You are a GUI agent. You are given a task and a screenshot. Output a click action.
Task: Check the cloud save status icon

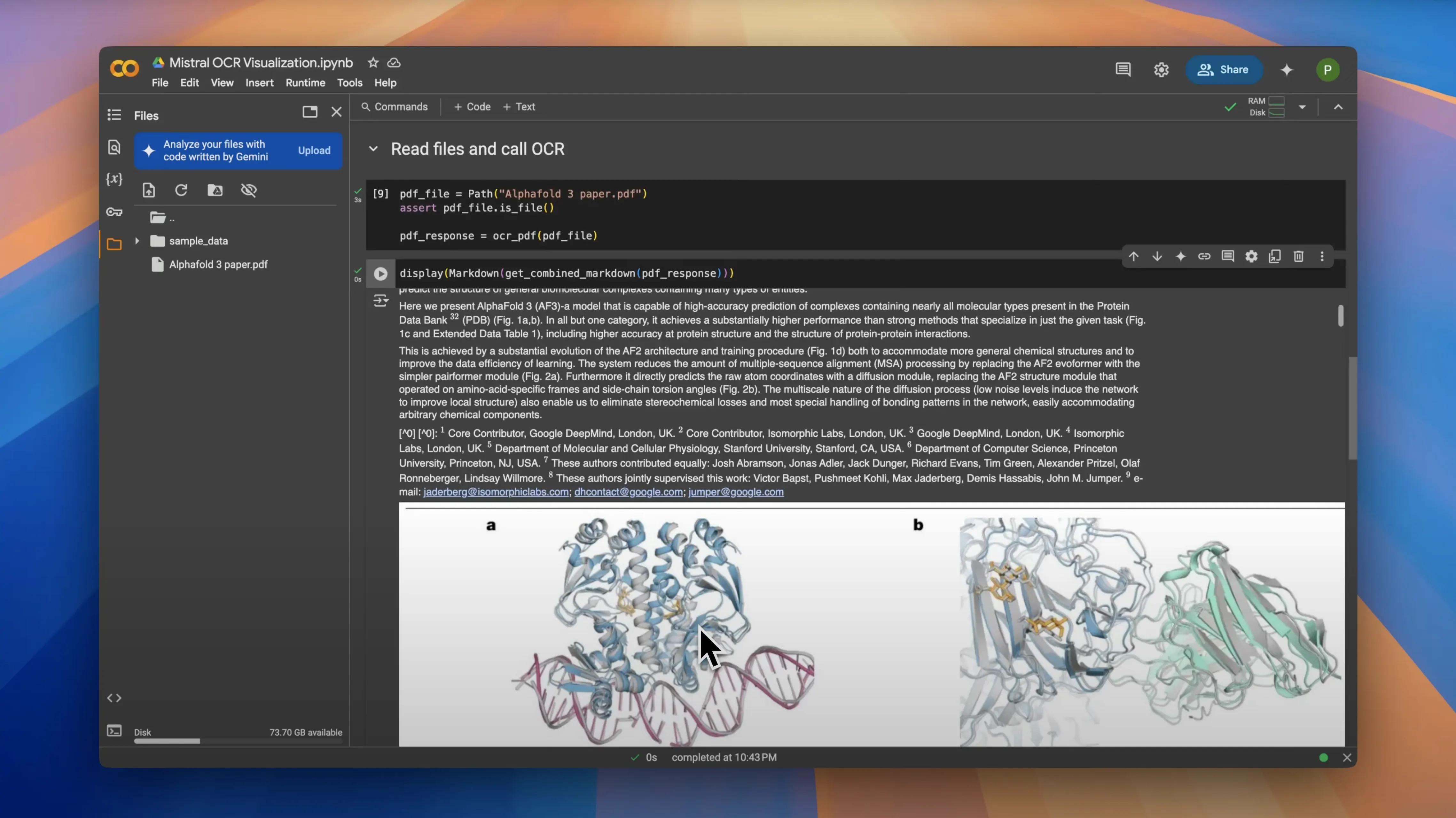tap(394, 63)
